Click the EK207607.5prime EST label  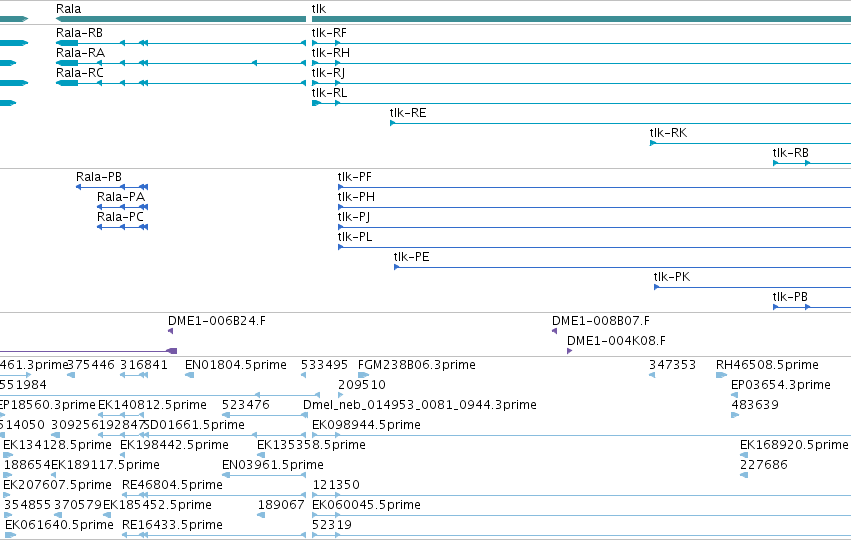click(x=58, y=485)
